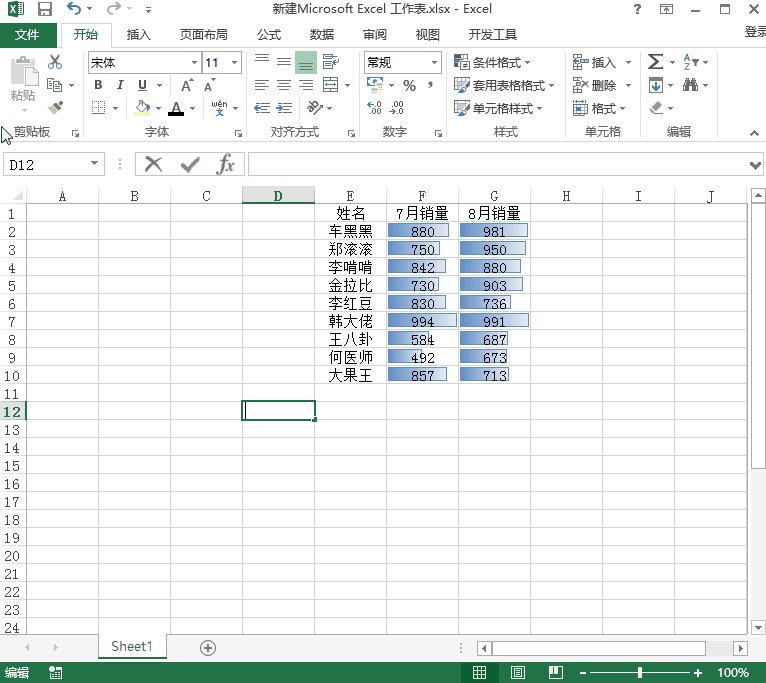Click the cut scissors icon

click(55, 62)
